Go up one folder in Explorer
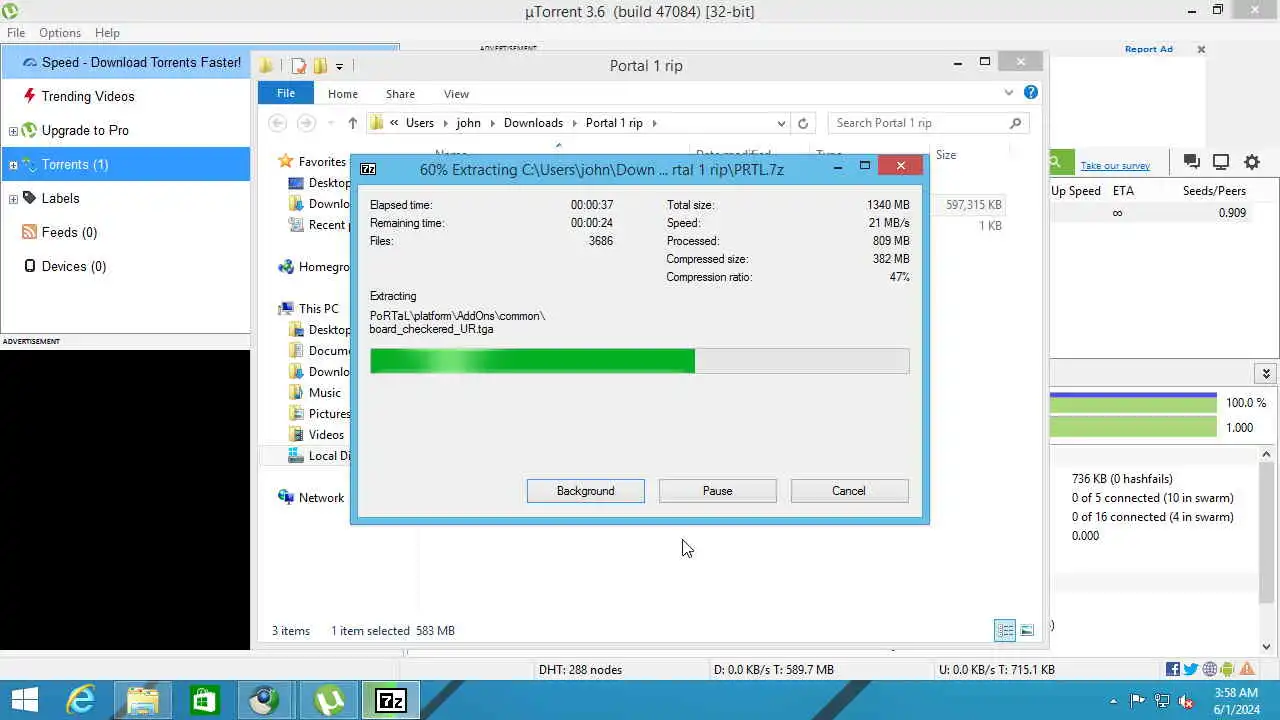This screenshot has height=720, width=1280. [x=352, y=123]
